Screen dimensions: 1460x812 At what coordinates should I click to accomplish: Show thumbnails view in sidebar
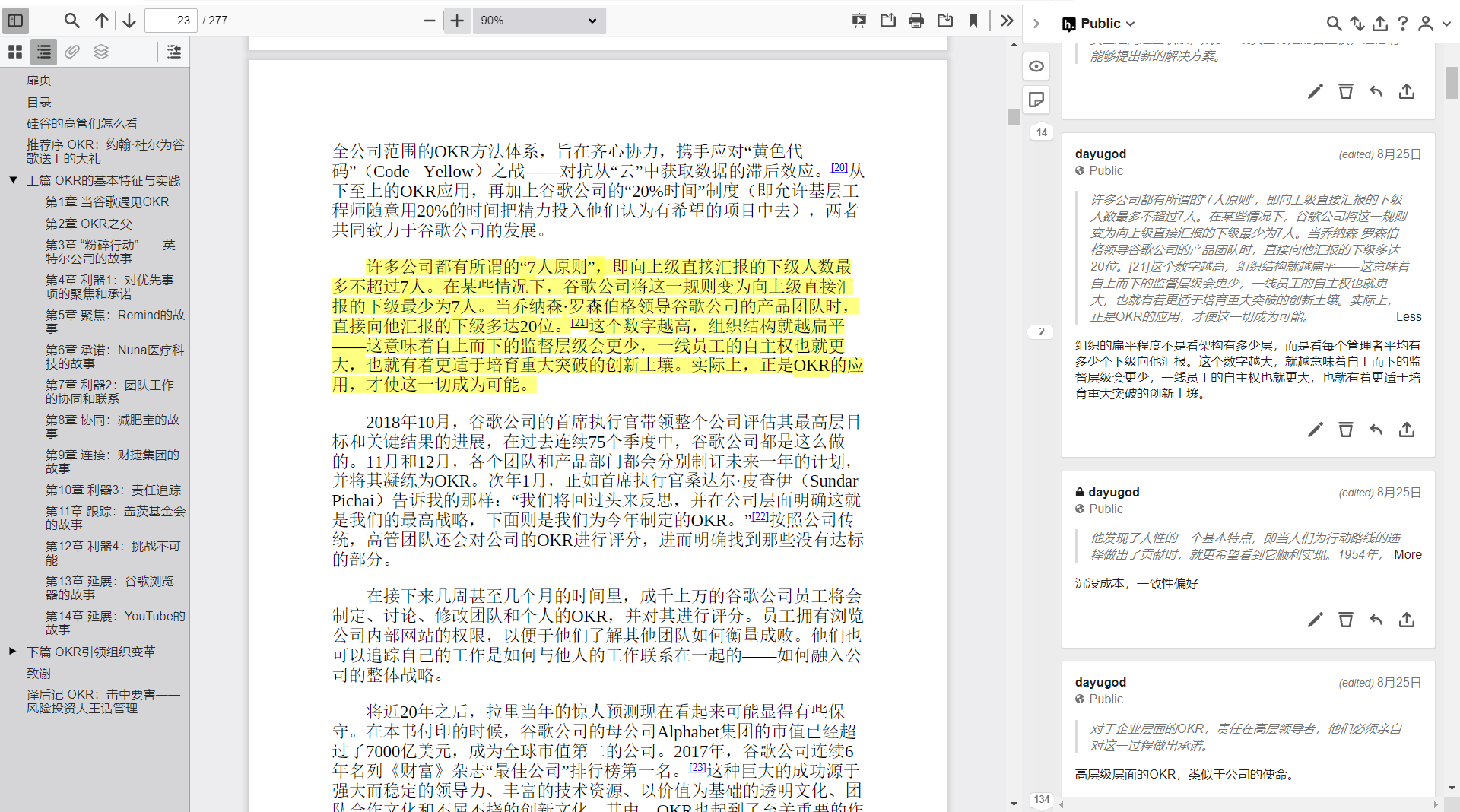click(x=15, y=52)
